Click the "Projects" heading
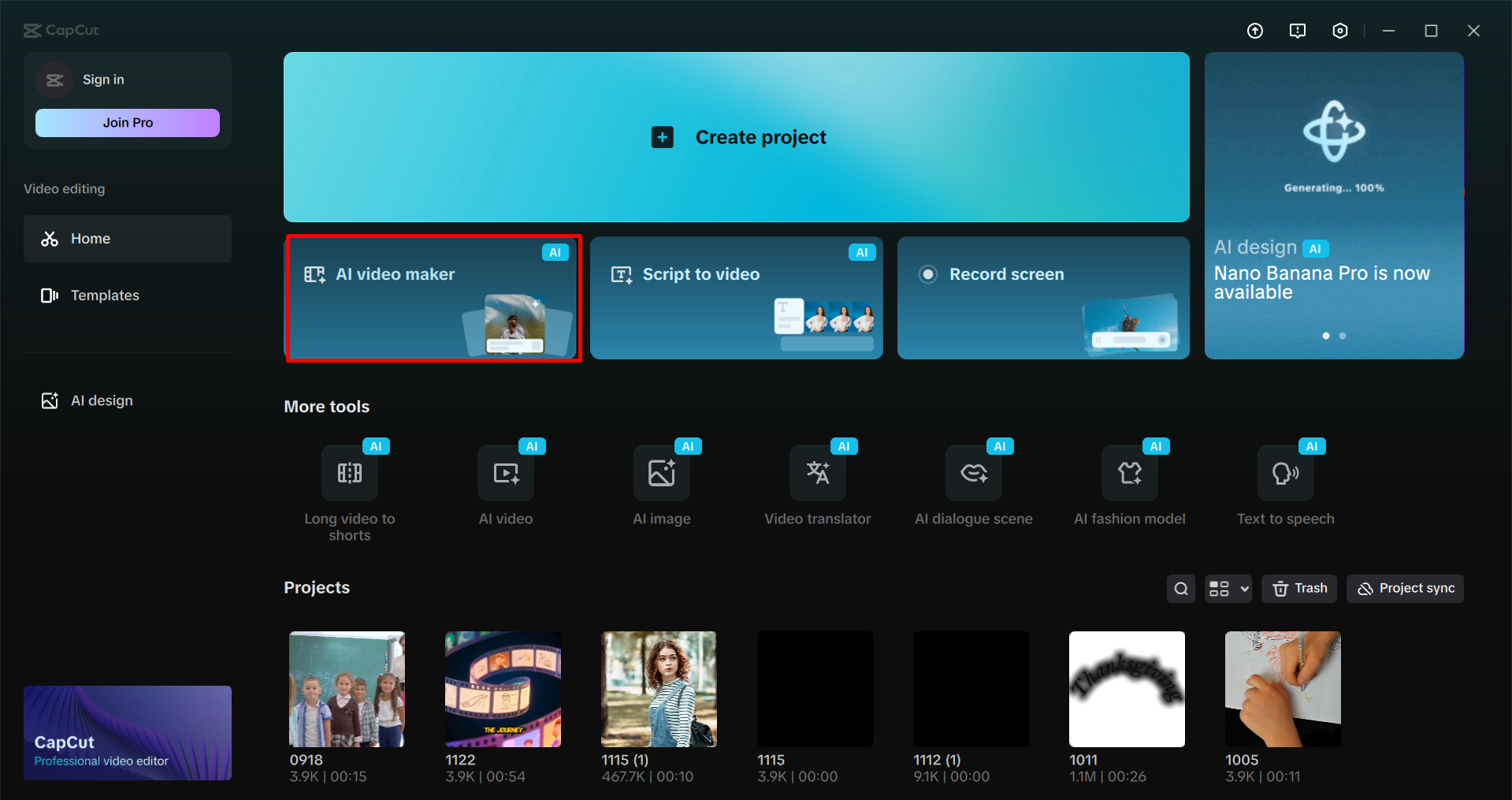This screenshot has height=800, width=1512. point(317,588)
